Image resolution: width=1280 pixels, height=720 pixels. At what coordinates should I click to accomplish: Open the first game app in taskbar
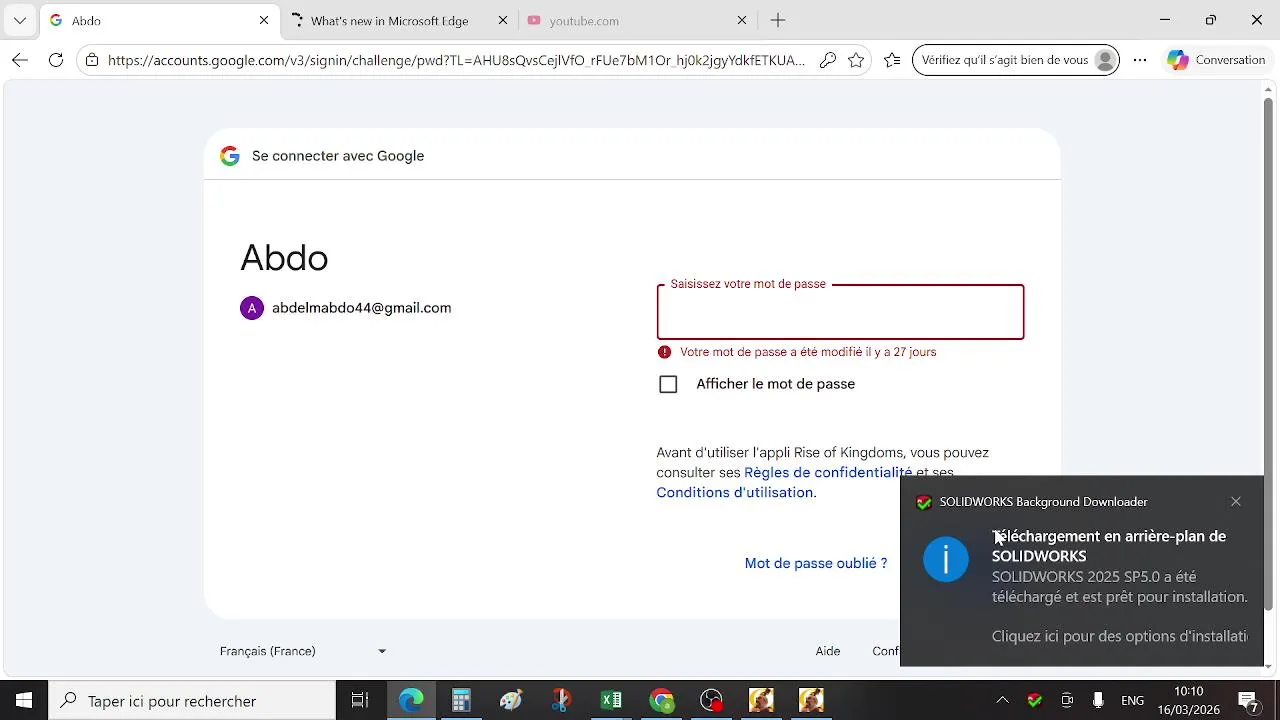click(x=761, y=701)
